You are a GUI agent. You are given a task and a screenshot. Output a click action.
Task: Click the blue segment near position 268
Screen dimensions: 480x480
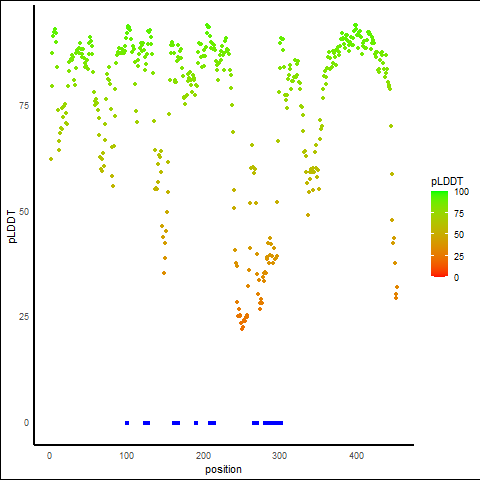coord(255,423)
